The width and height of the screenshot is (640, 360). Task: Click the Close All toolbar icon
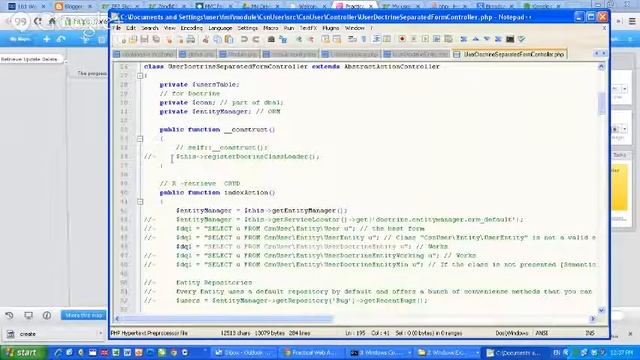[x=180, y=39]
